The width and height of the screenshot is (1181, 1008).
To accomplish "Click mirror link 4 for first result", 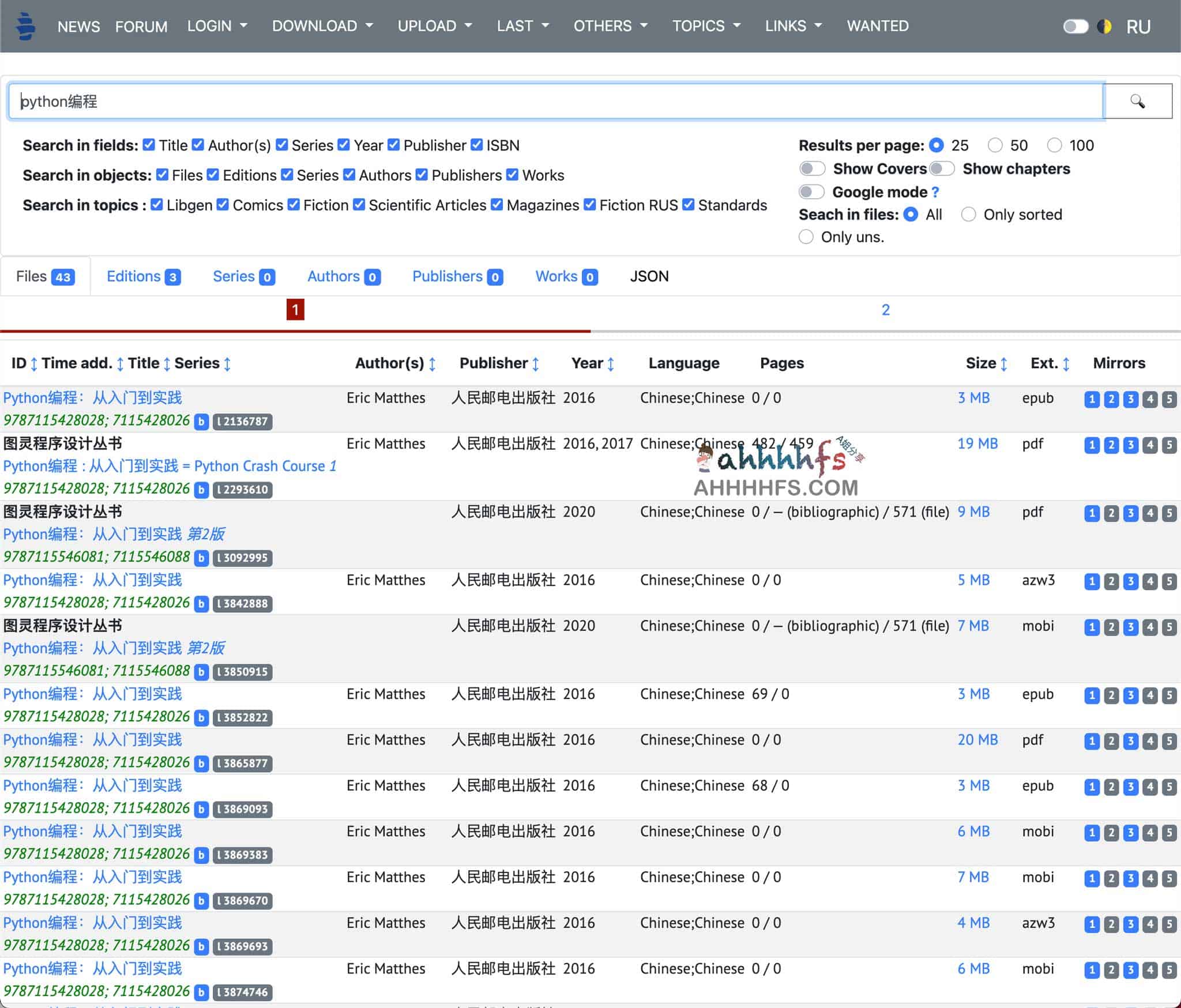I will (x=1149, y=399).
